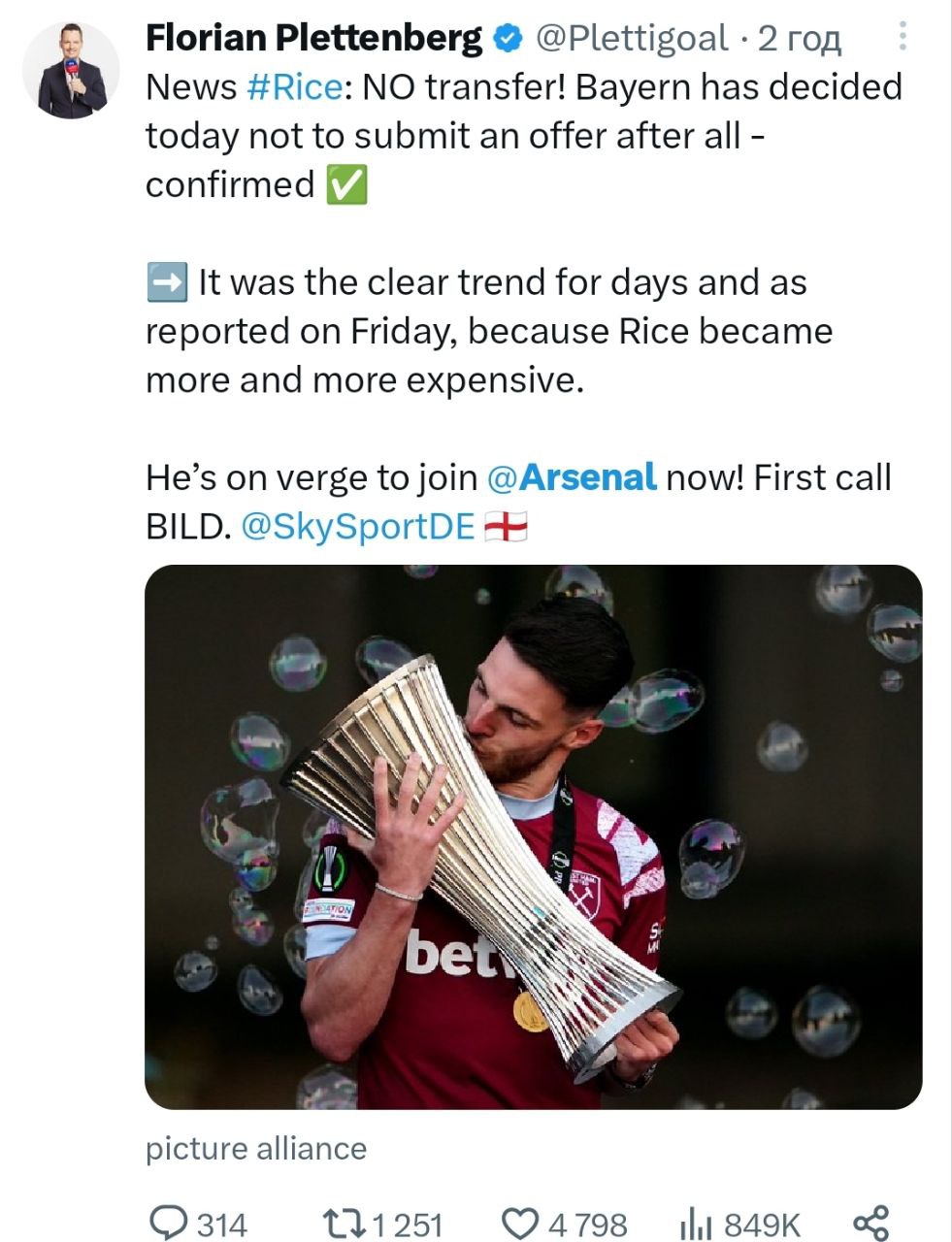Screen dimensions: 952x1242
Task: Click the "picture alliance" image credit
Action: [256, 1149]
